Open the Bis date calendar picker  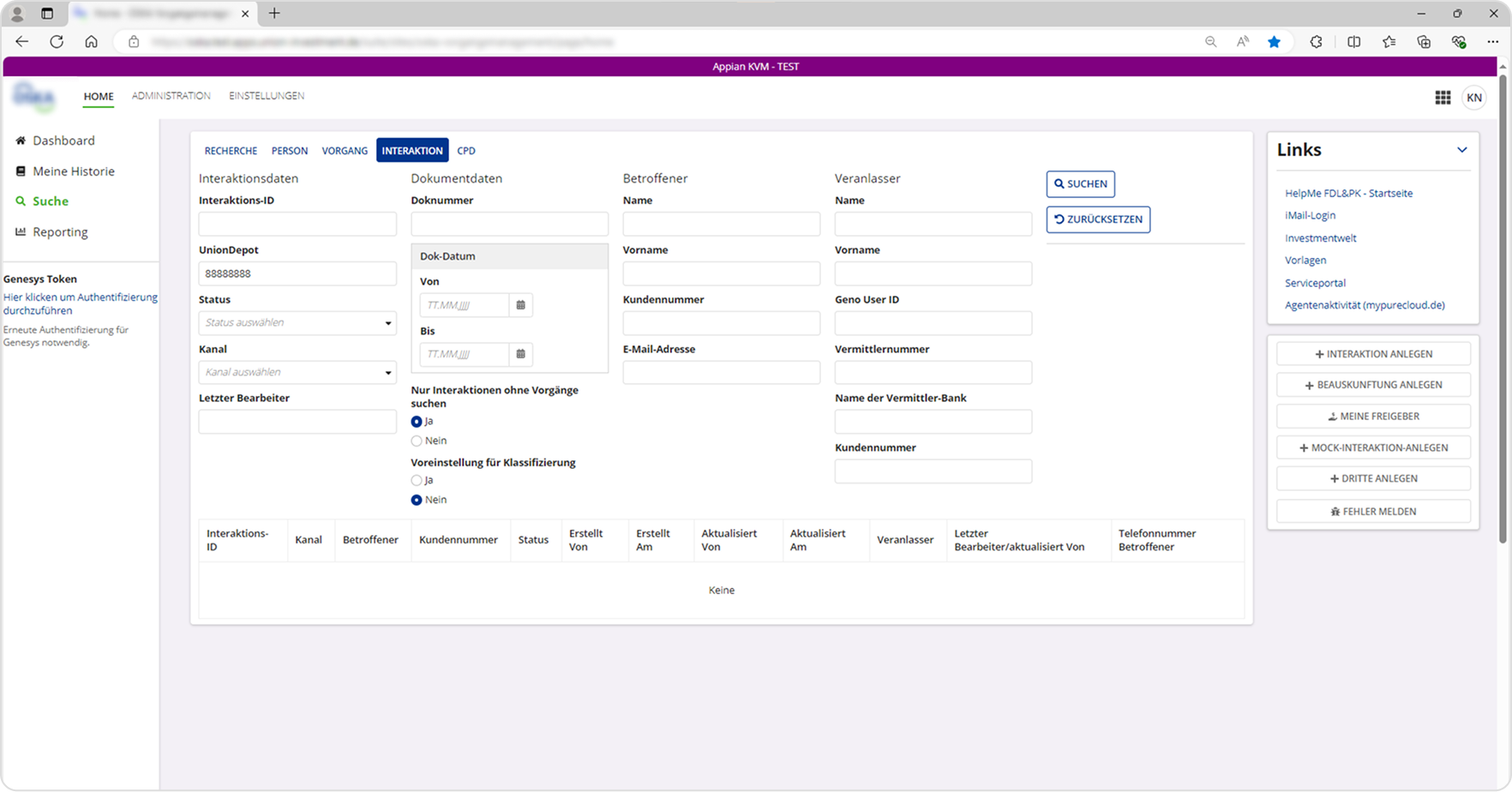tap(520, 354)
